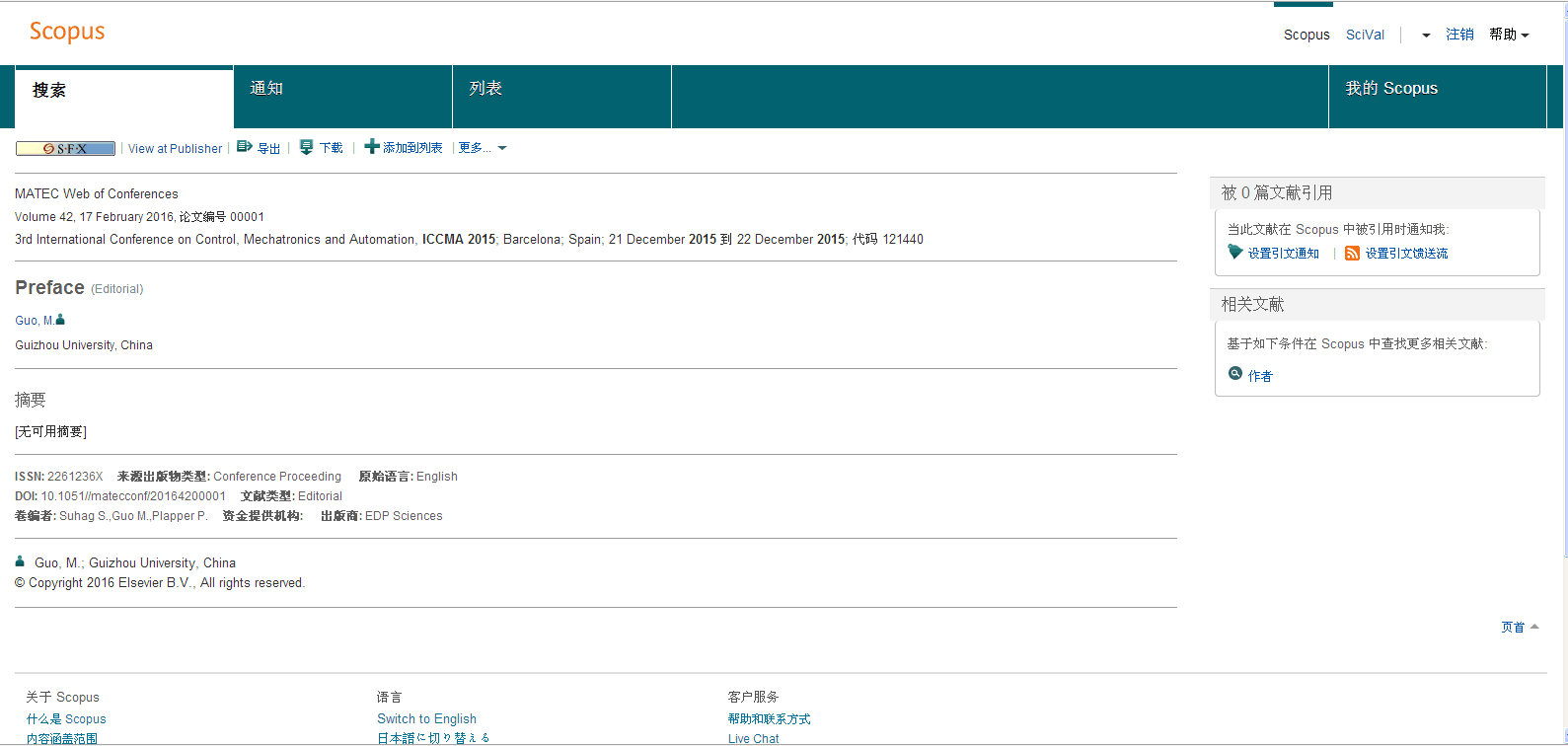The image size is (1568, 746).
Task: Open the account dropdown arrow
Action: (x=1426, y=36)
